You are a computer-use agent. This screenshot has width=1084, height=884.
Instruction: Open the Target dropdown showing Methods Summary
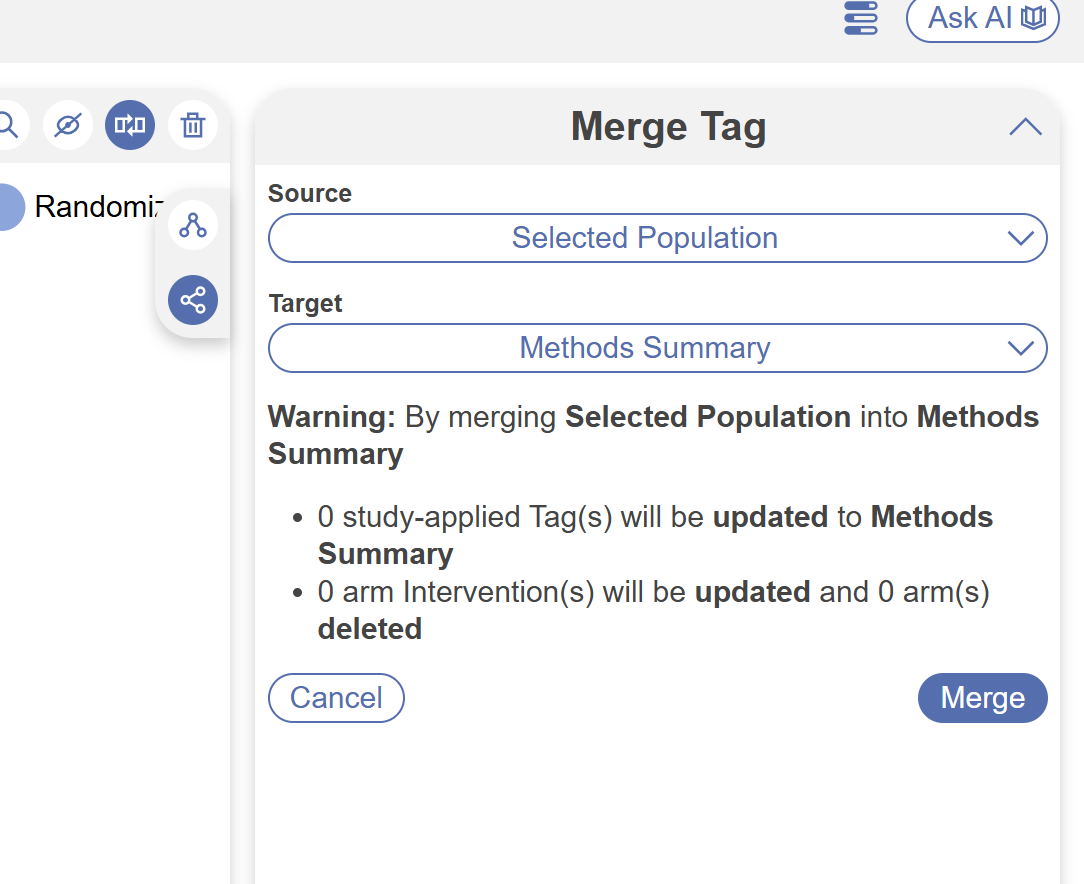[x=645, y=348]
